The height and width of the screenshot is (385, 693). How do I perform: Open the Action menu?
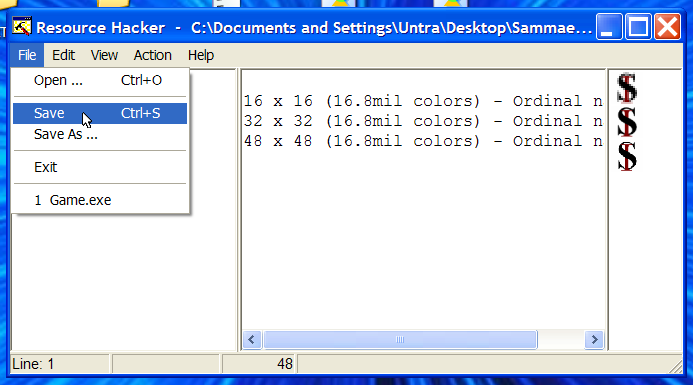coord(152,55)
